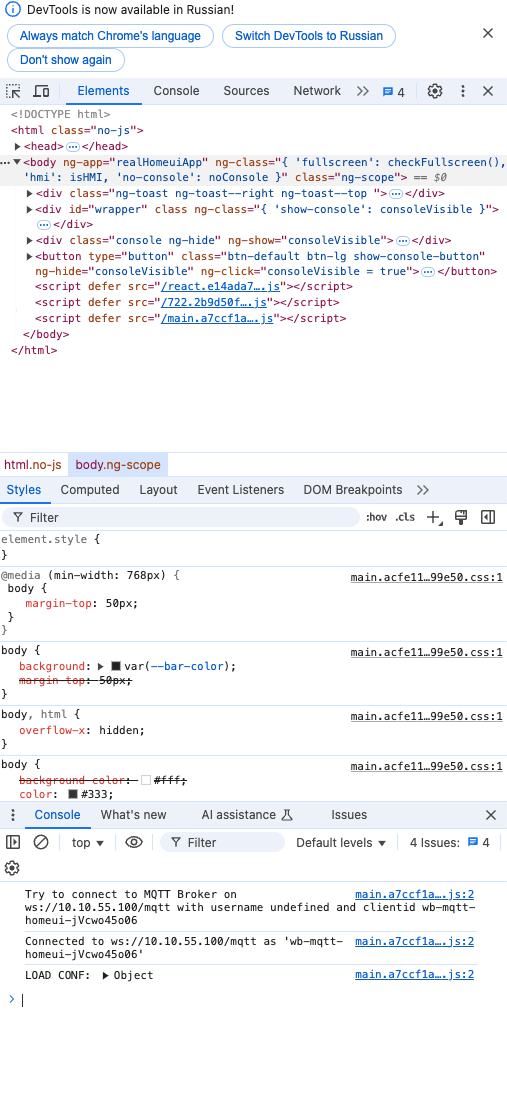Open the 4 issues badge in top toolbar
Viewport: 507px width, 1114px height.
coord(393,92)
